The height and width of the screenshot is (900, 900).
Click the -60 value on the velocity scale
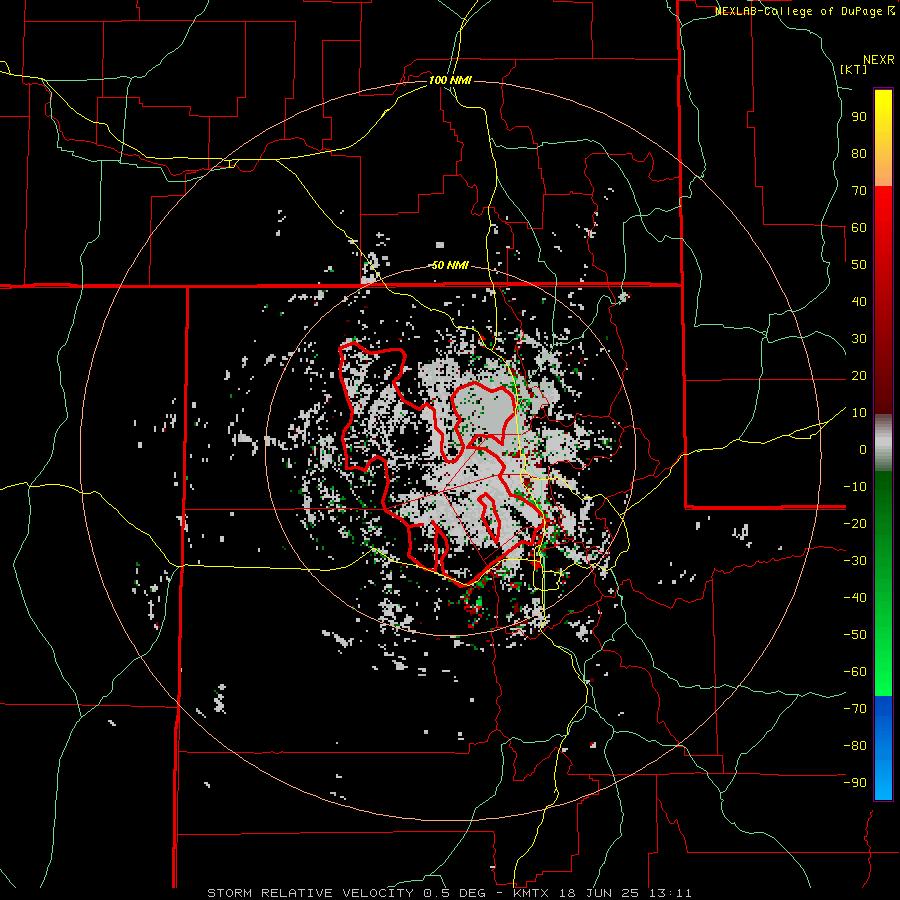pos(855,672)
